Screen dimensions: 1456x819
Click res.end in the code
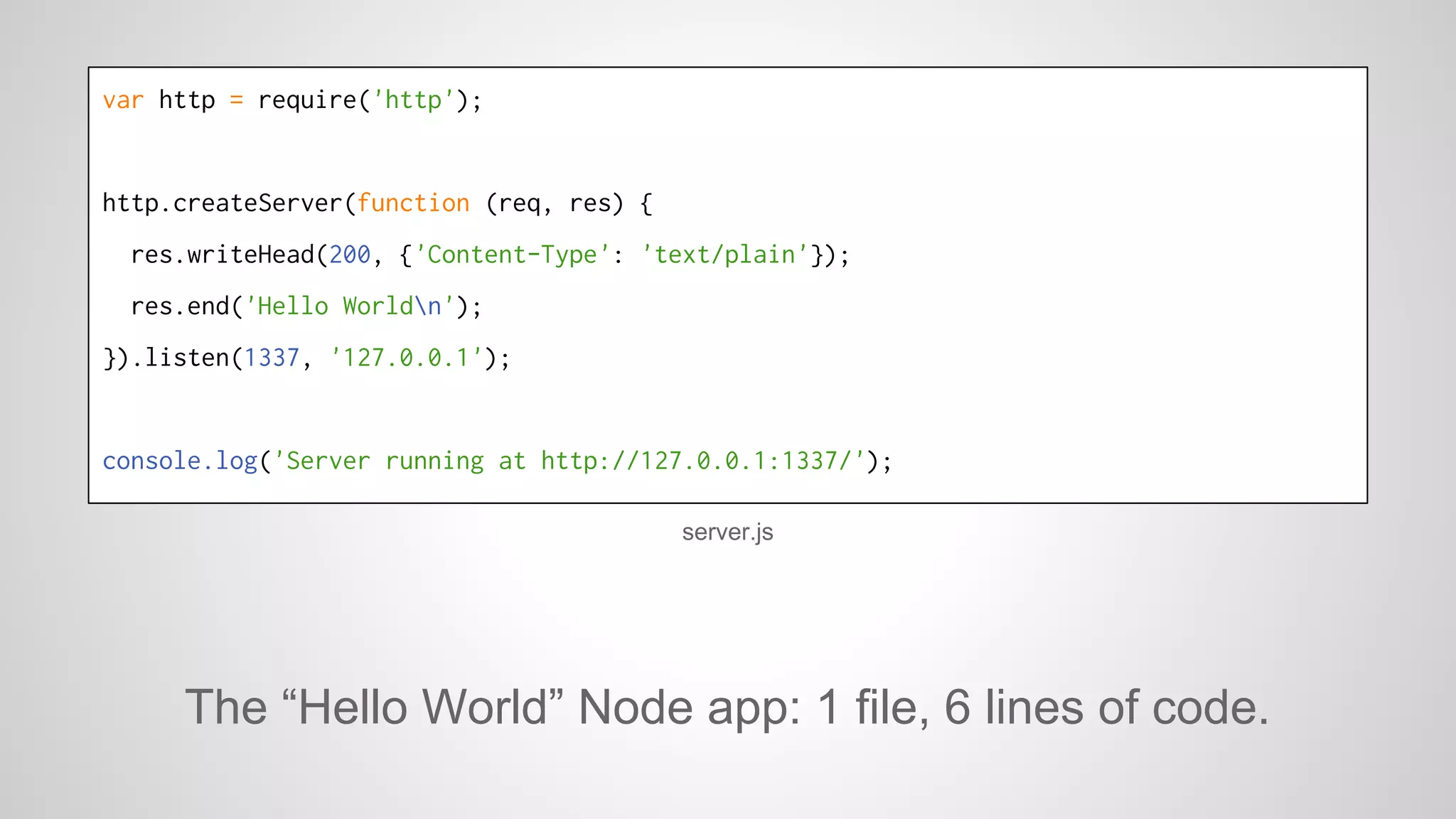click(x=180, y=306)
